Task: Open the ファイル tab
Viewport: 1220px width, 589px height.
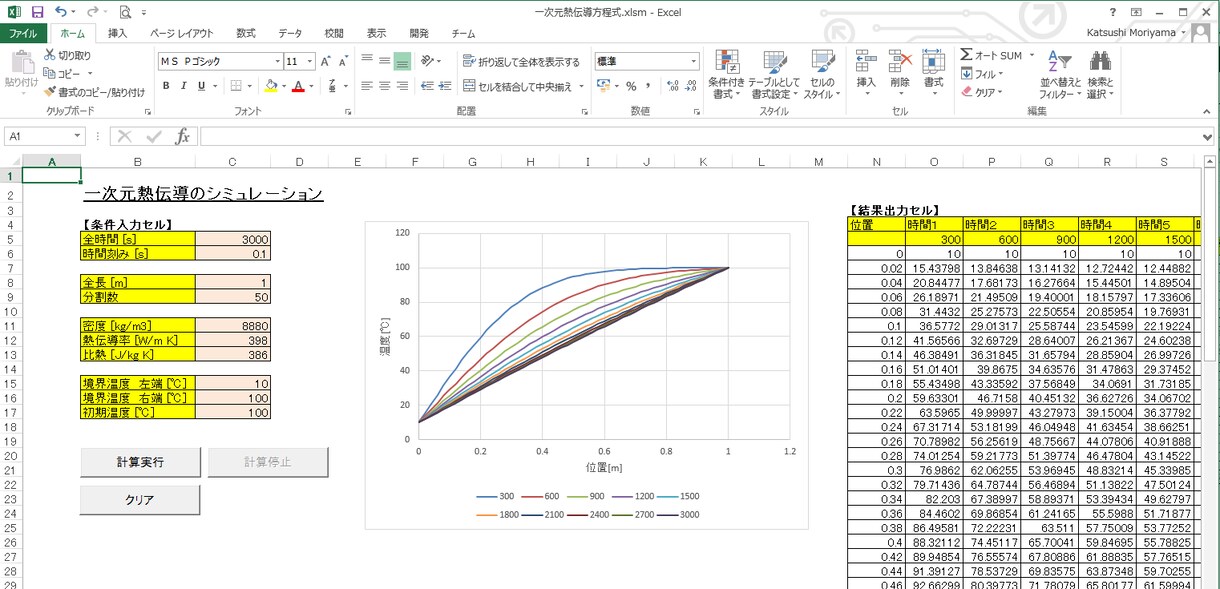Action: click(x=23, y=33)
